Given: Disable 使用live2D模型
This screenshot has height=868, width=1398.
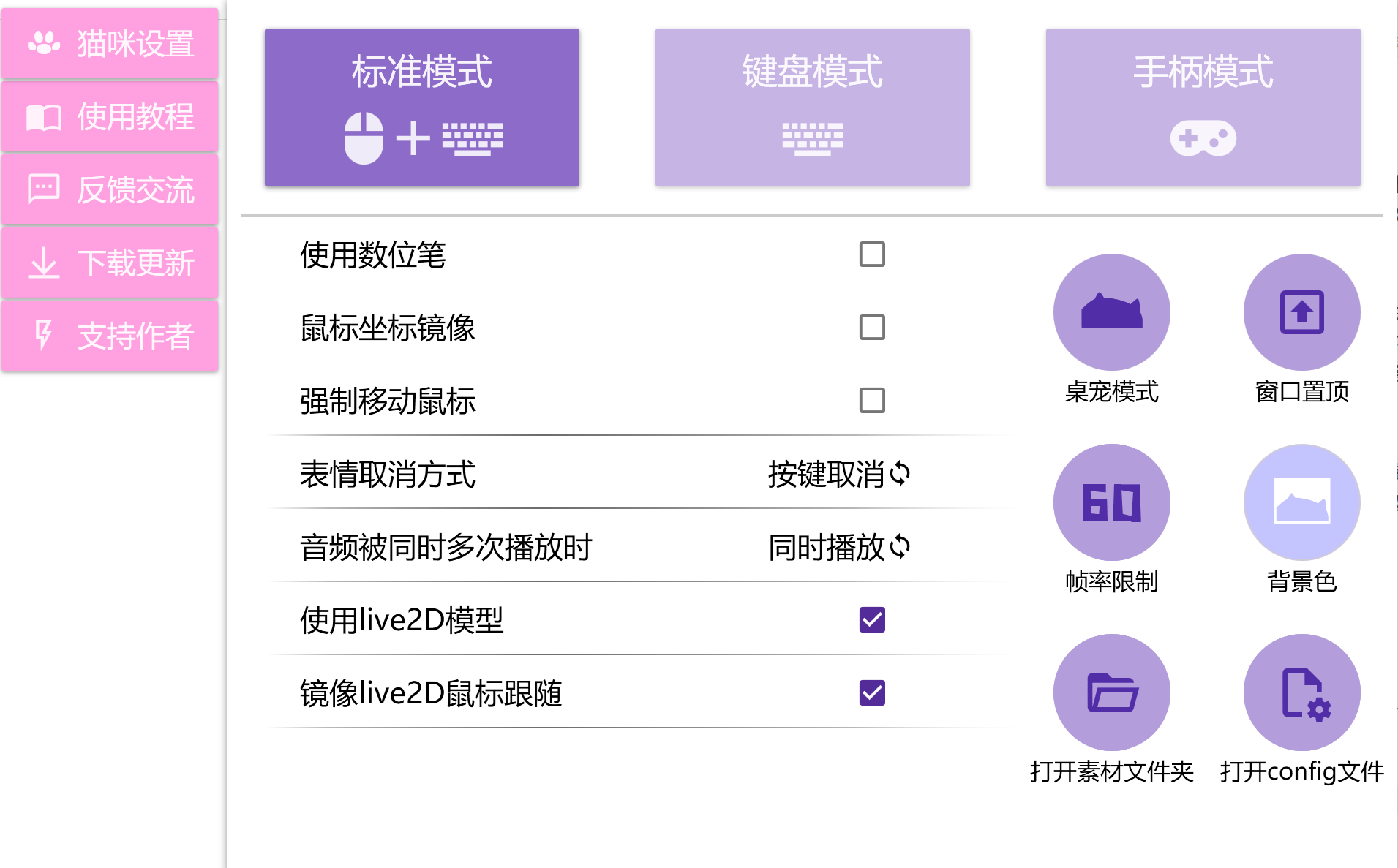Looking at the screenshot, I should coord(871,620).
